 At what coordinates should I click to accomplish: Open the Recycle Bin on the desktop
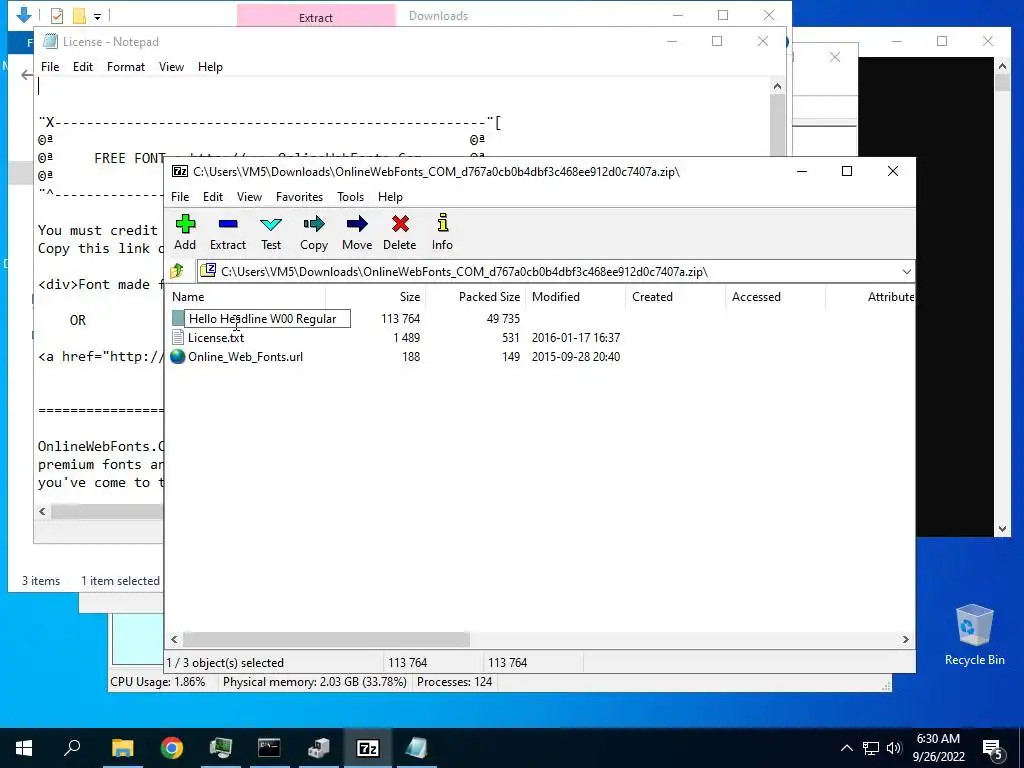pyautogui.click(x=974, y=634)
